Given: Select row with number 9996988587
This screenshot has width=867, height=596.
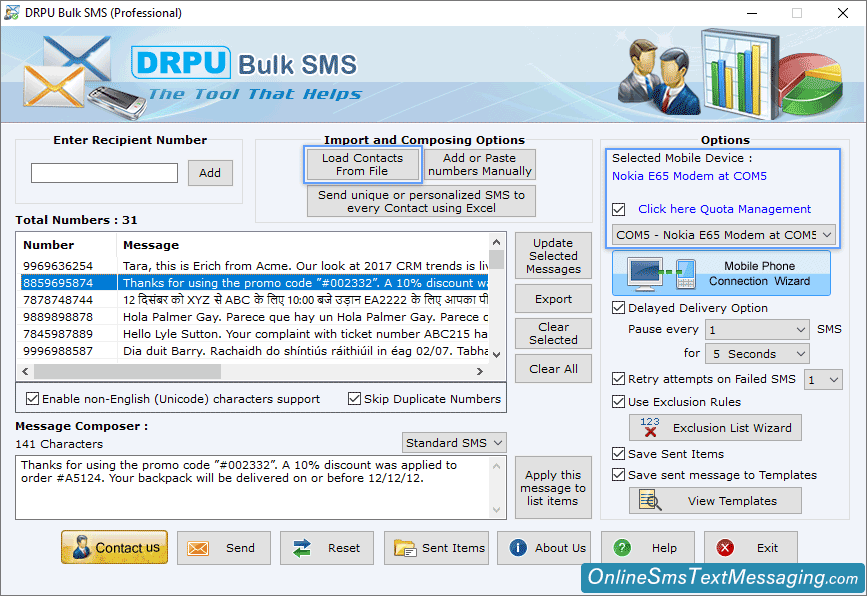Looking at the screenshot, I should click(x=254, y=351).
